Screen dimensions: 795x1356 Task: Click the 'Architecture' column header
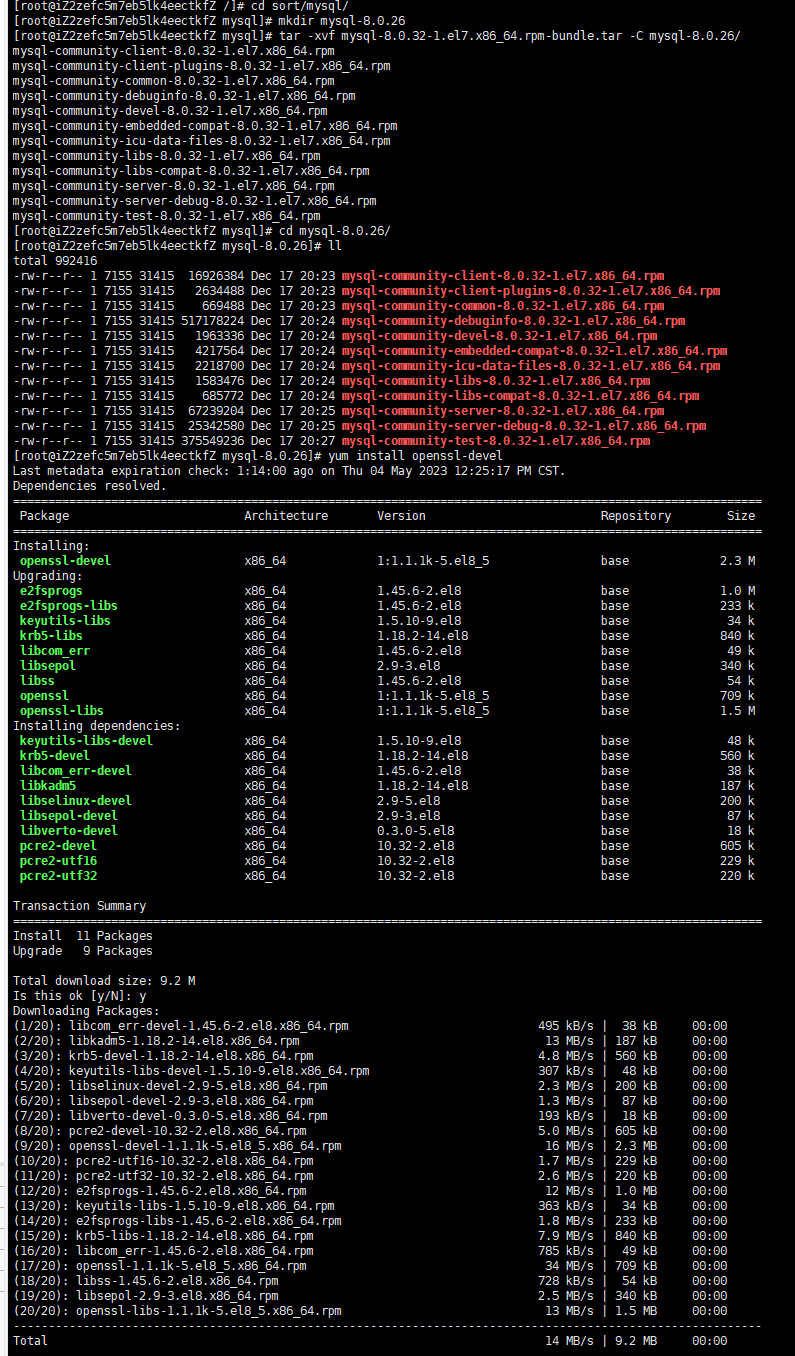click(286, 516)
